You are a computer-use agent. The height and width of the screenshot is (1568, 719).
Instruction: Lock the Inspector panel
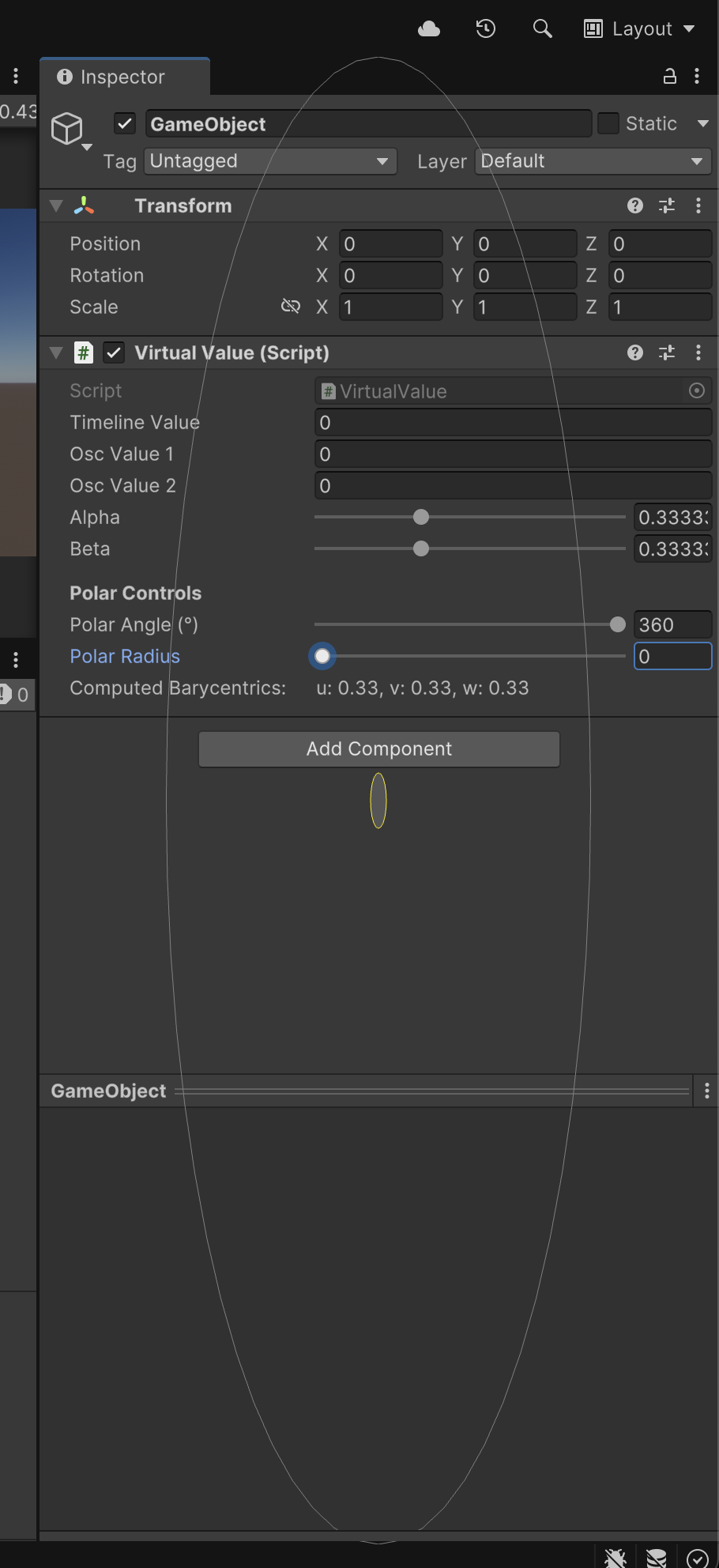pos(669,76)
